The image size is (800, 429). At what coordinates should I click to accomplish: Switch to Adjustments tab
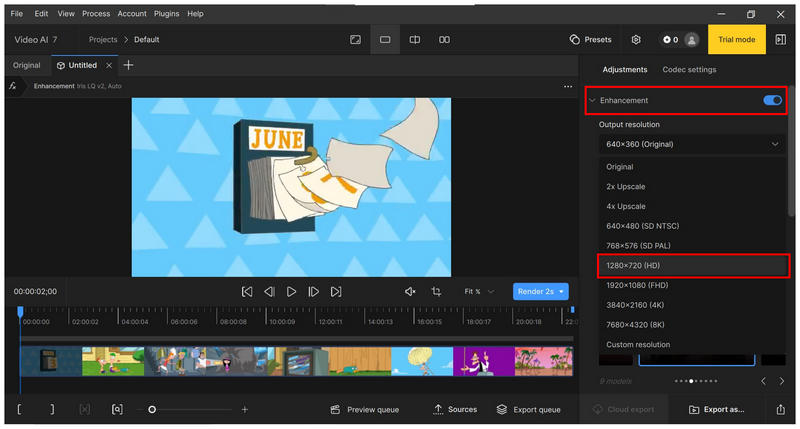pos(625,69)
